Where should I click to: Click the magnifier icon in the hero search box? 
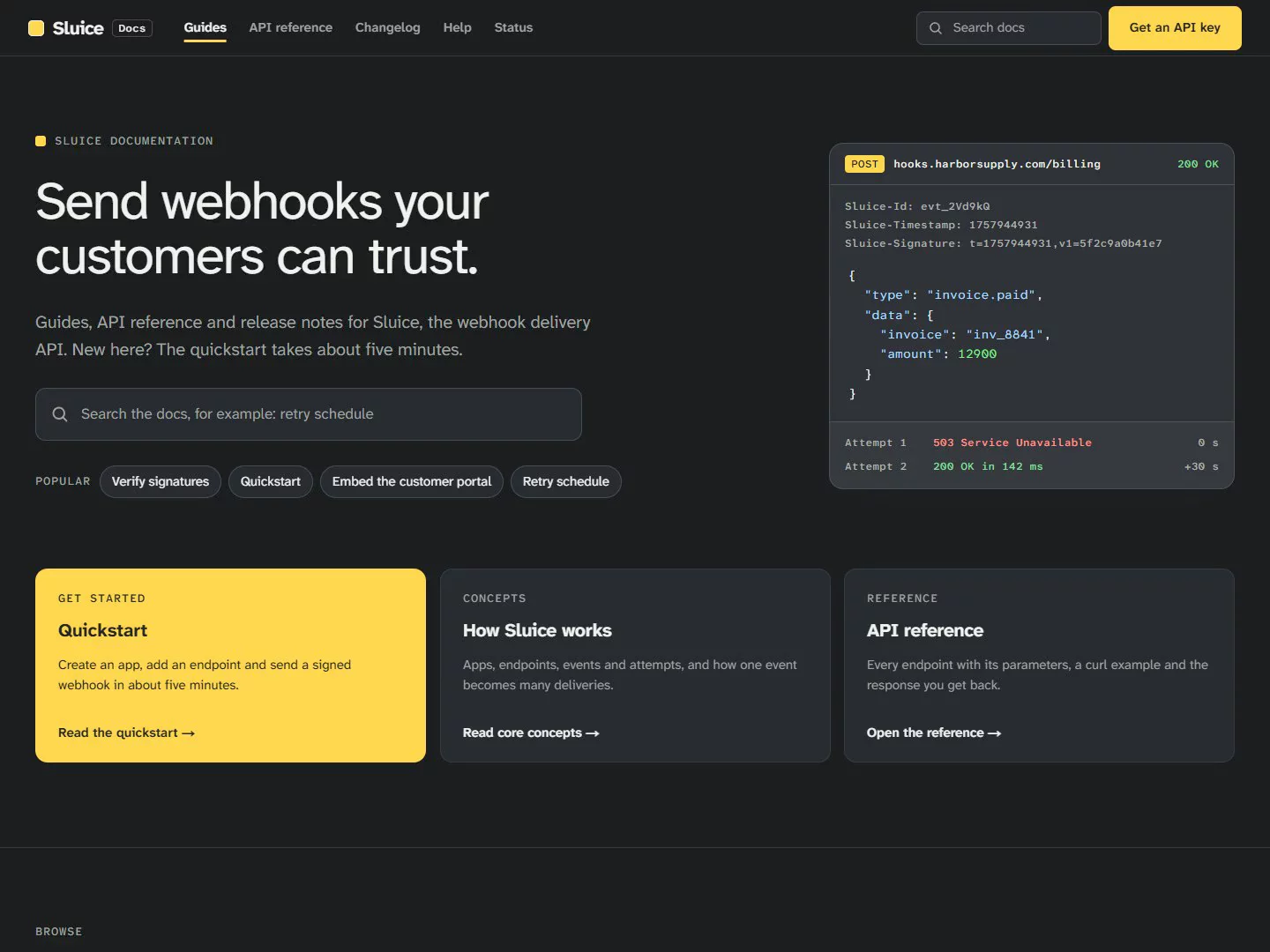[x=60, y=414]
